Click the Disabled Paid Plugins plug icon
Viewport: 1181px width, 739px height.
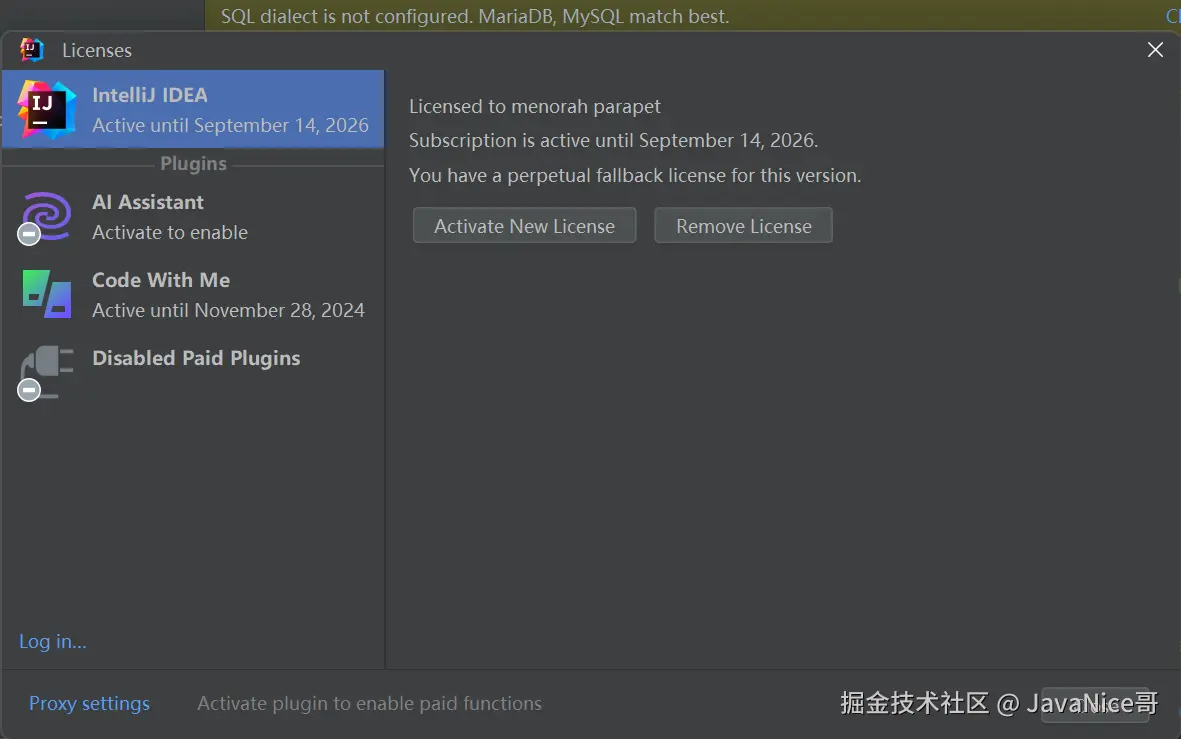pos(46,373)
